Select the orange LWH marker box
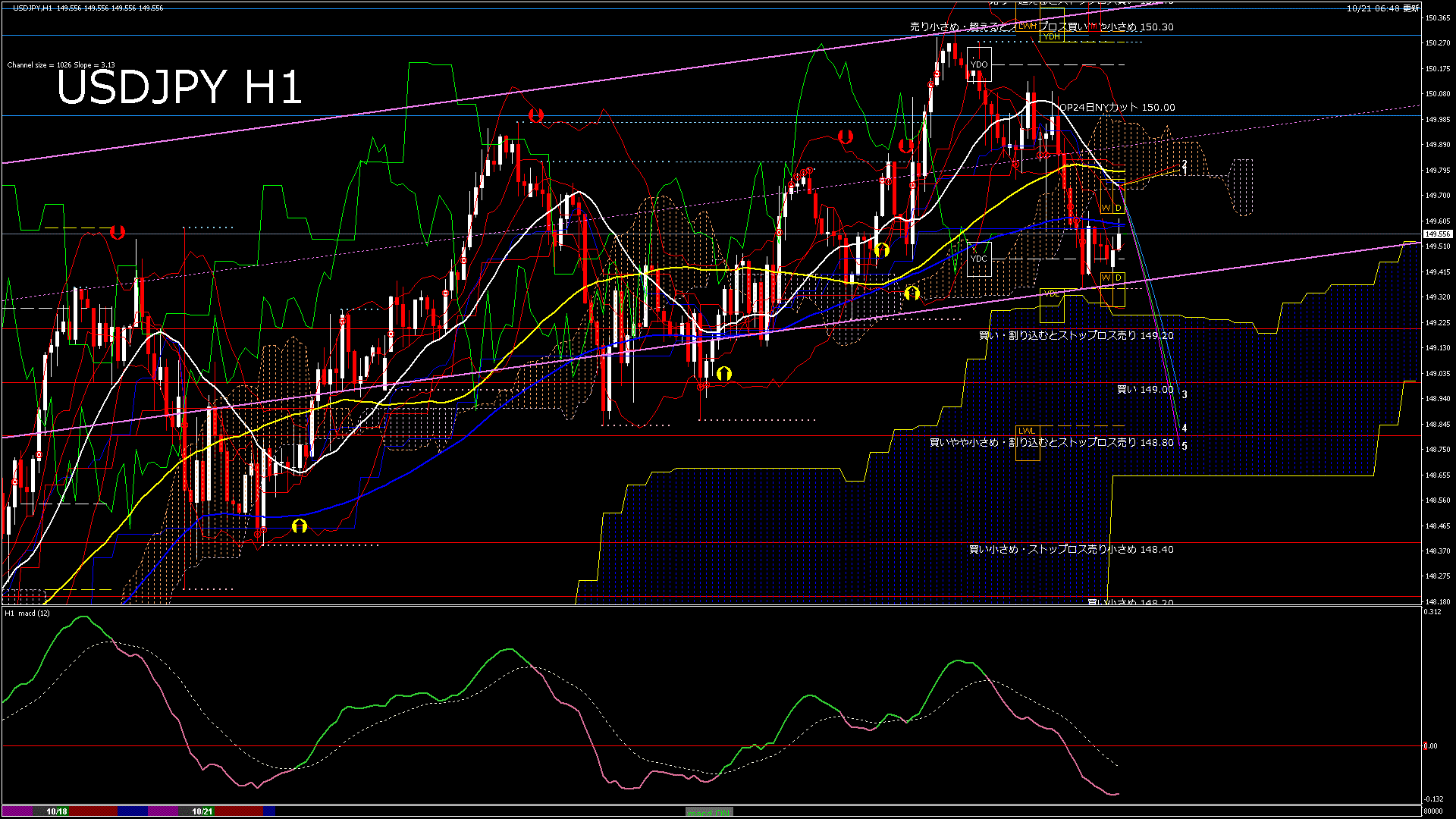This screenshot has width=1456, height=819. point(1027,26)
